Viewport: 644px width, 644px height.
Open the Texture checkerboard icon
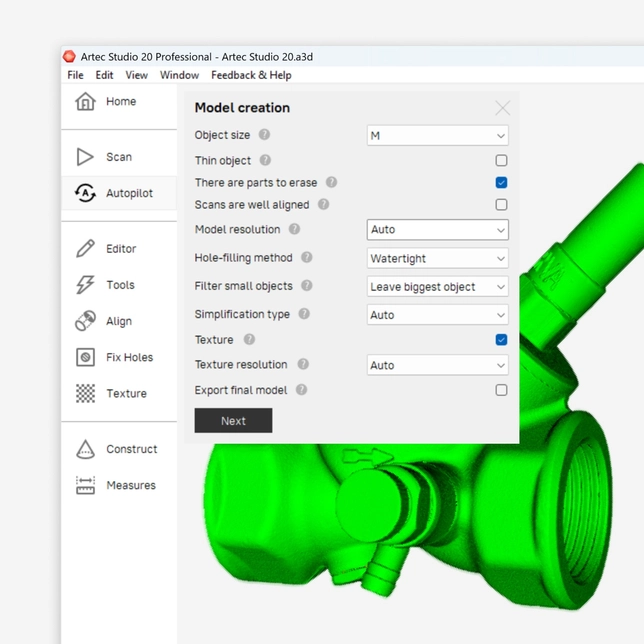(x=86, y=393)
